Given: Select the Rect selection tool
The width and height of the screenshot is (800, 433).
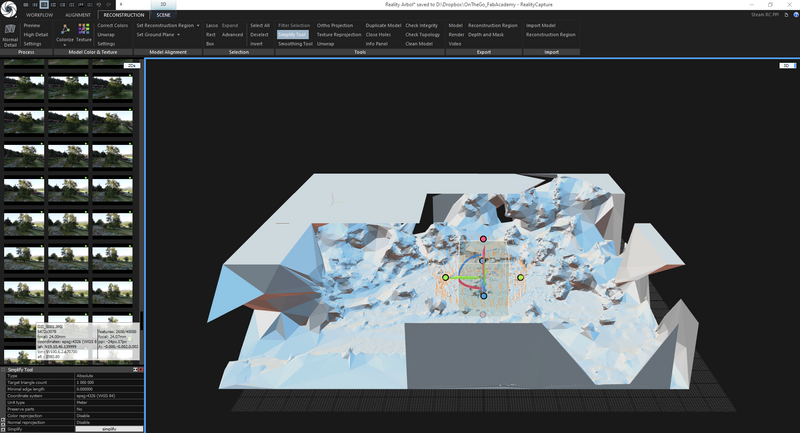Looking at the screenshot, I should 211,35.
